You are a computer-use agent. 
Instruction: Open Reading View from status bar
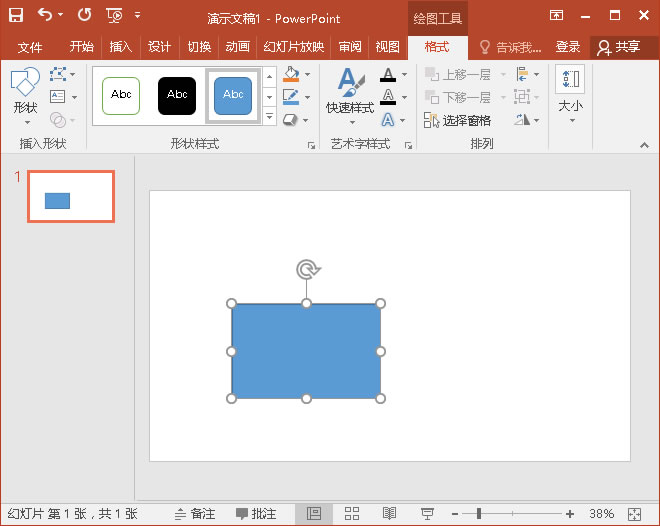point(389,513)
